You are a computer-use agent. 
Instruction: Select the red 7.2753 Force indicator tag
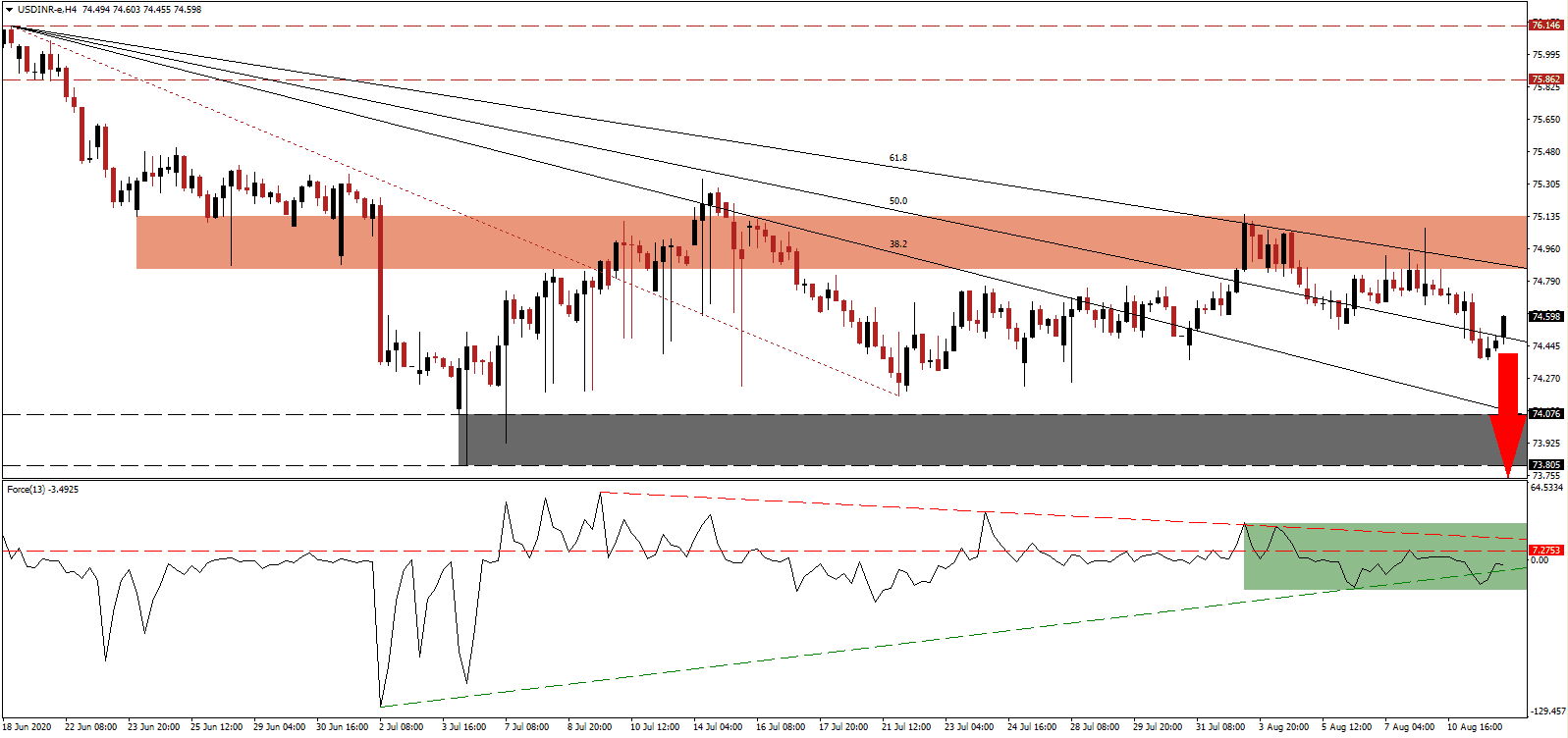coord(1546,551)
